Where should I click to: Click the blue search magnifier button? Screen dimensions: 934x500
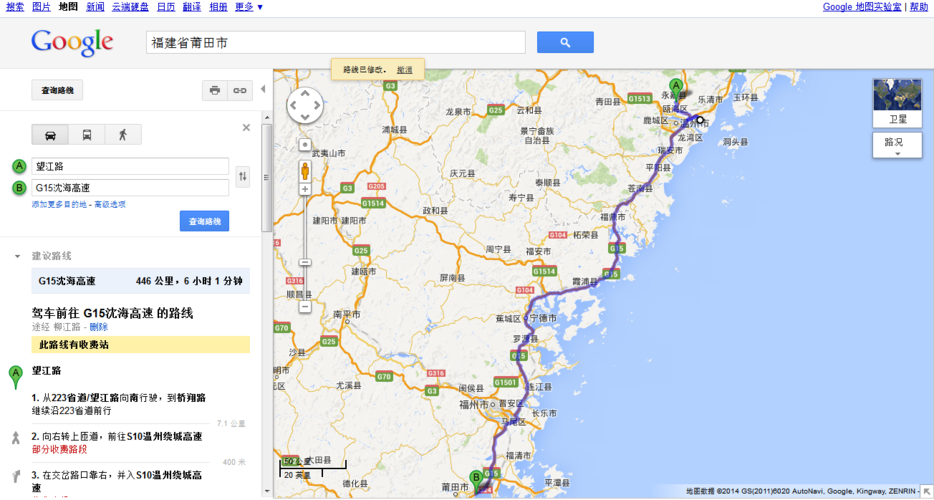click(x=565, y=42)
